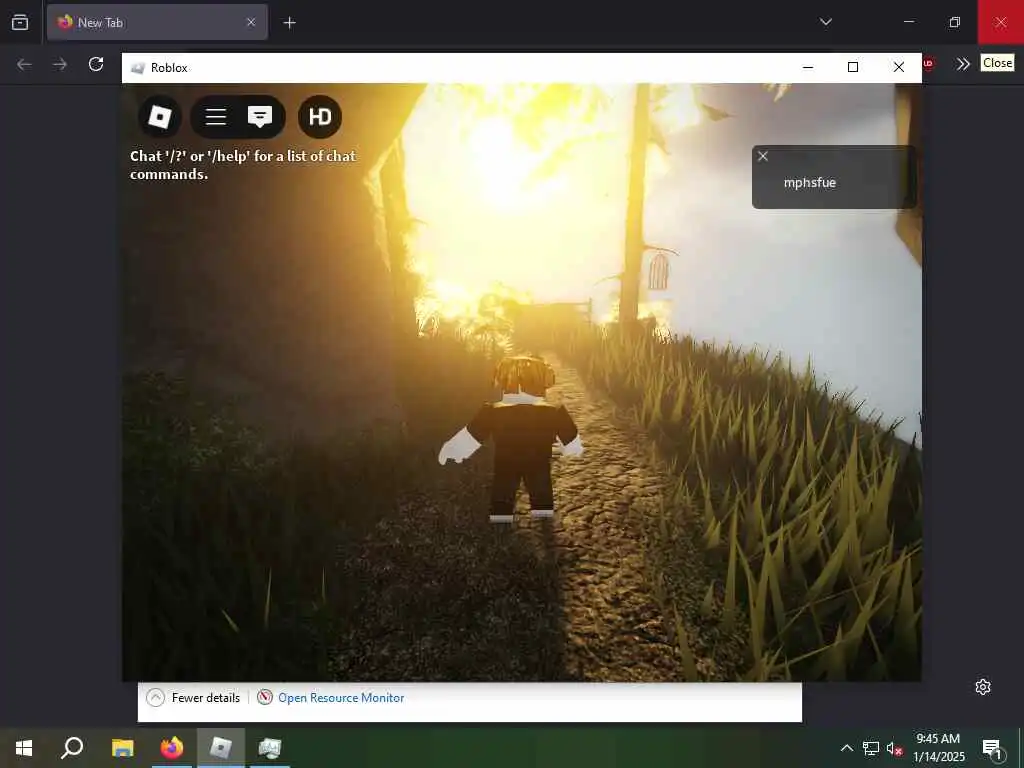This screenshot has width=1024, height=768.
Task: Show hidden system tray icons
Action: [x=846, y=748]
